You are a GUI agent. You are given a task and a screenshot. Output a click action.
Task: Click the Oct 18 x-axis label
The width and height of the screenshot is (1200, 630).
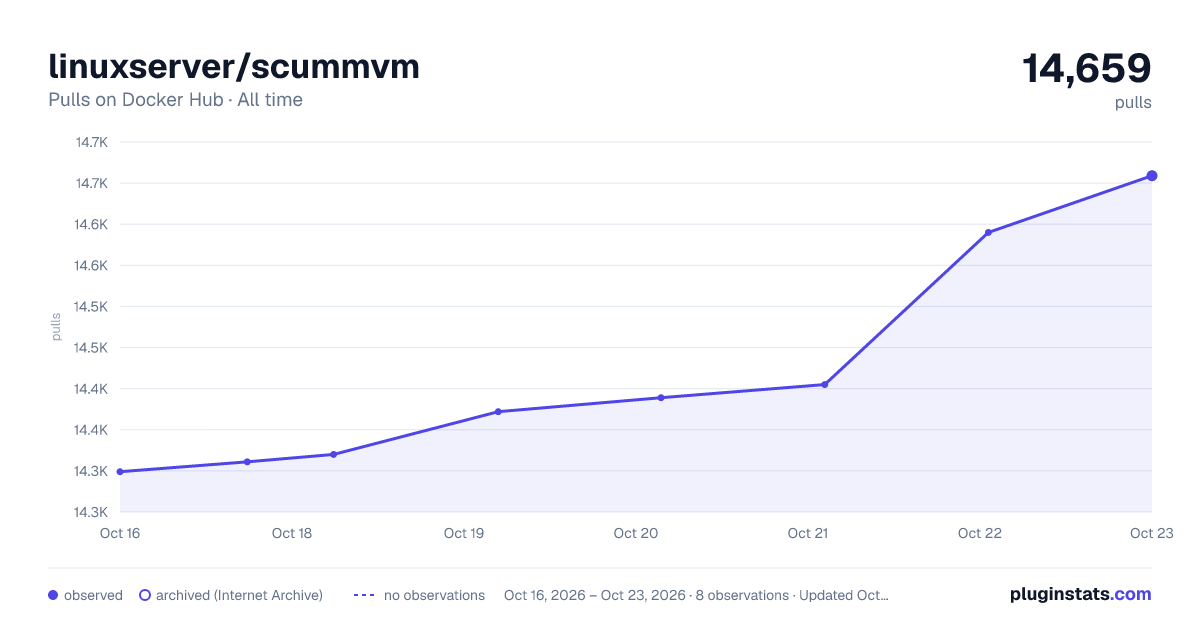pos(292,533)
